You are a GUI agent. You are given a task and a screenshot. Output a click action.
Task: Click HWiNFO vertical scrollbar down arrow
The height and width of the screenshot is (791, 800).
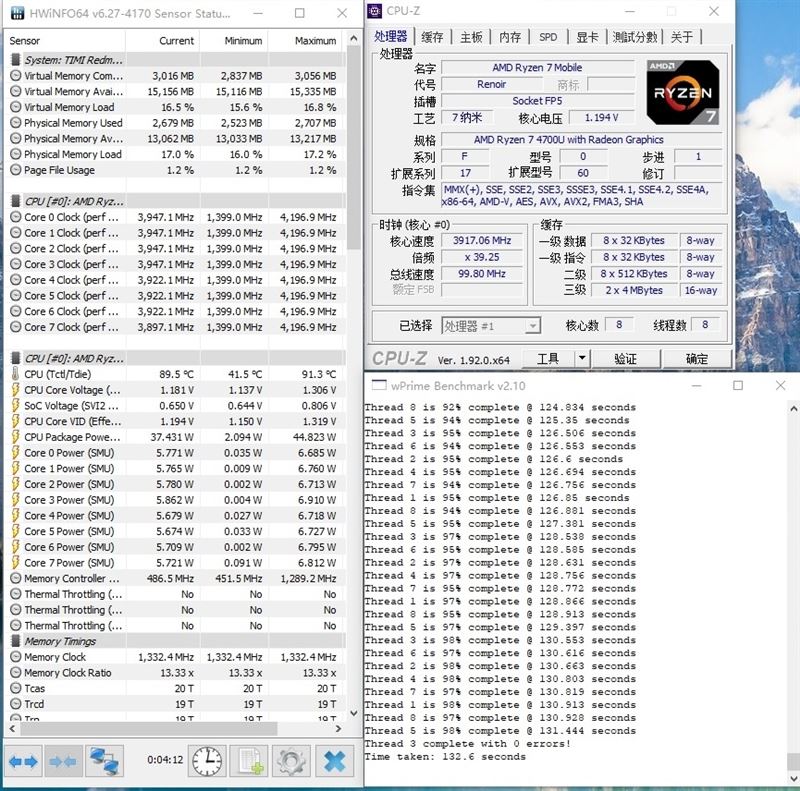coord(353,713)
